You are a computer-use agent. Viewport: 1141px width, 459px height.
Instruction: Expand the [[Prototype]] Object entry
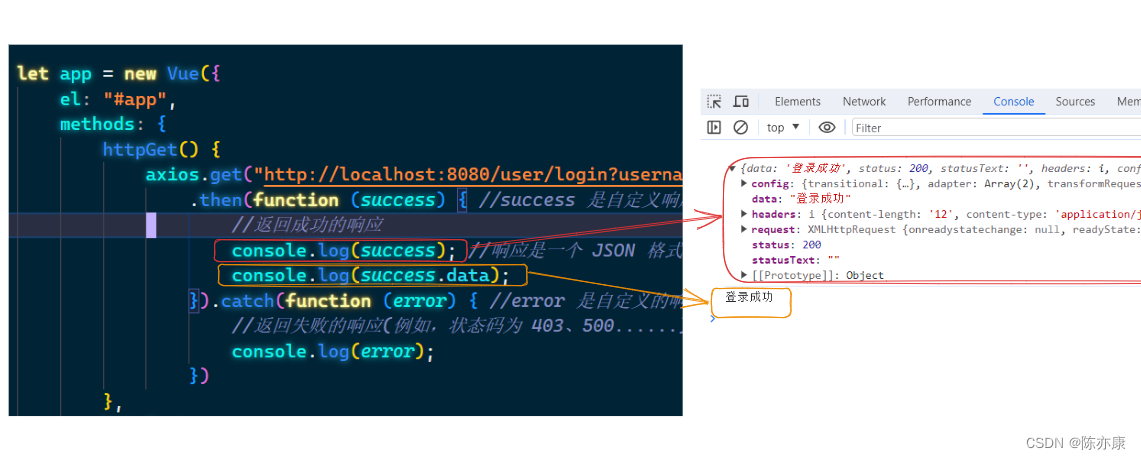tap(744, 275)
